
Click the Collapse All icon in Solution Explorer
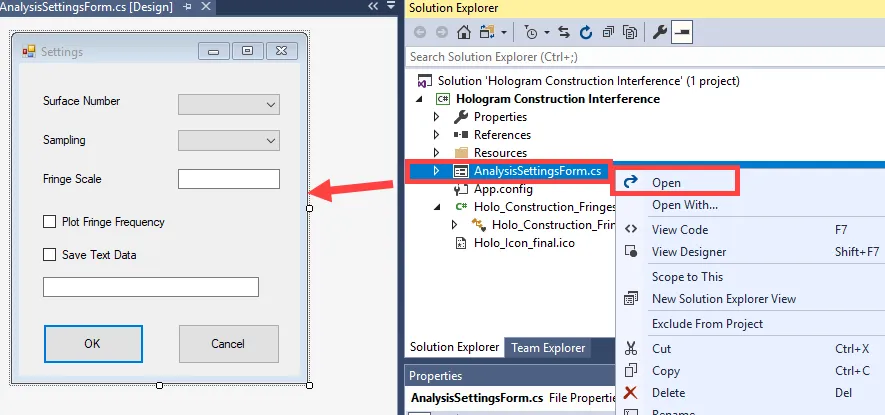point(608,32)
